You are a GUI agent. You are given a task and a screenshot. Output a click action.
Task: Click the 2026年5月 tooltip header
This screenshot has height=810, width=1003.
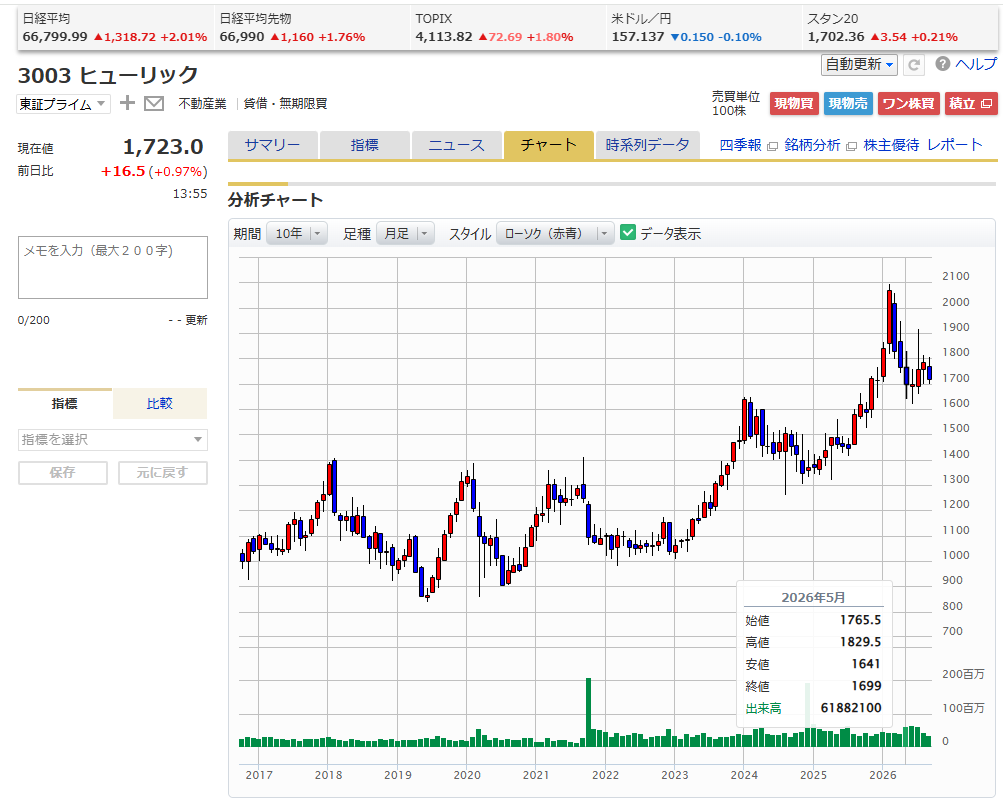pos(813,598)
